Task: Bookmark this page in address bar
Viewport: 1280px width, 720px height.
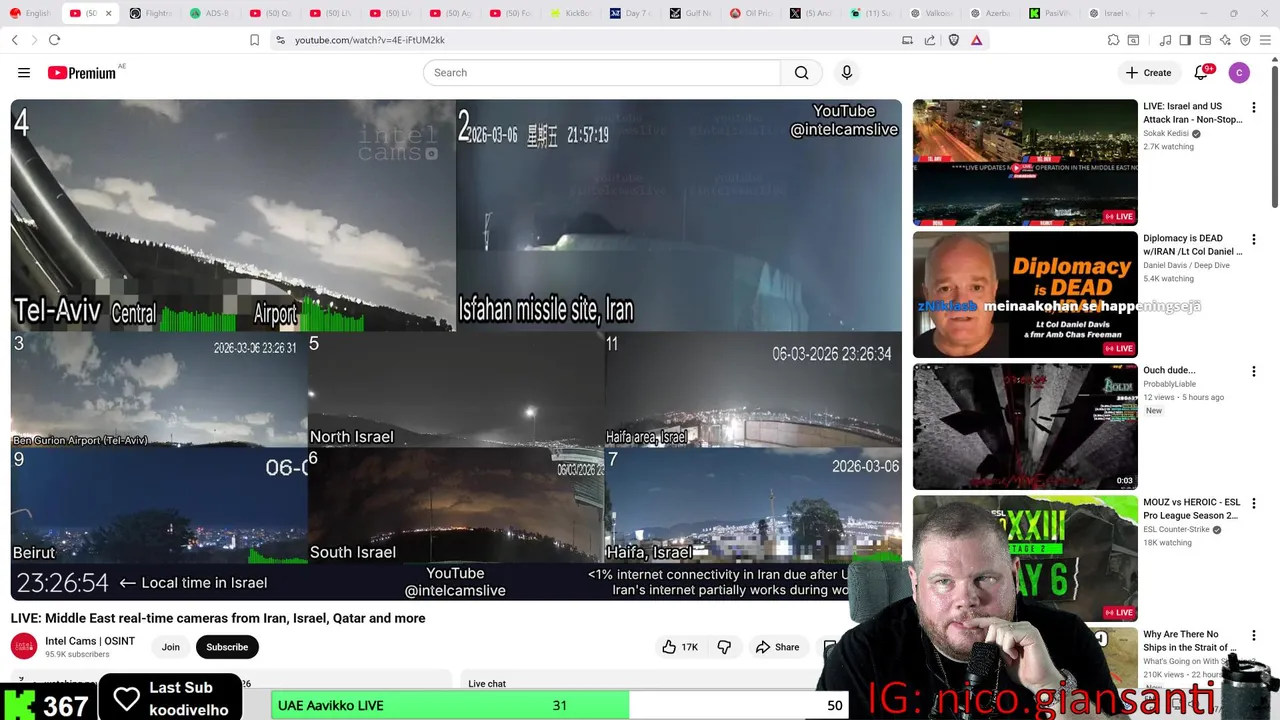Action: (254, 40)
